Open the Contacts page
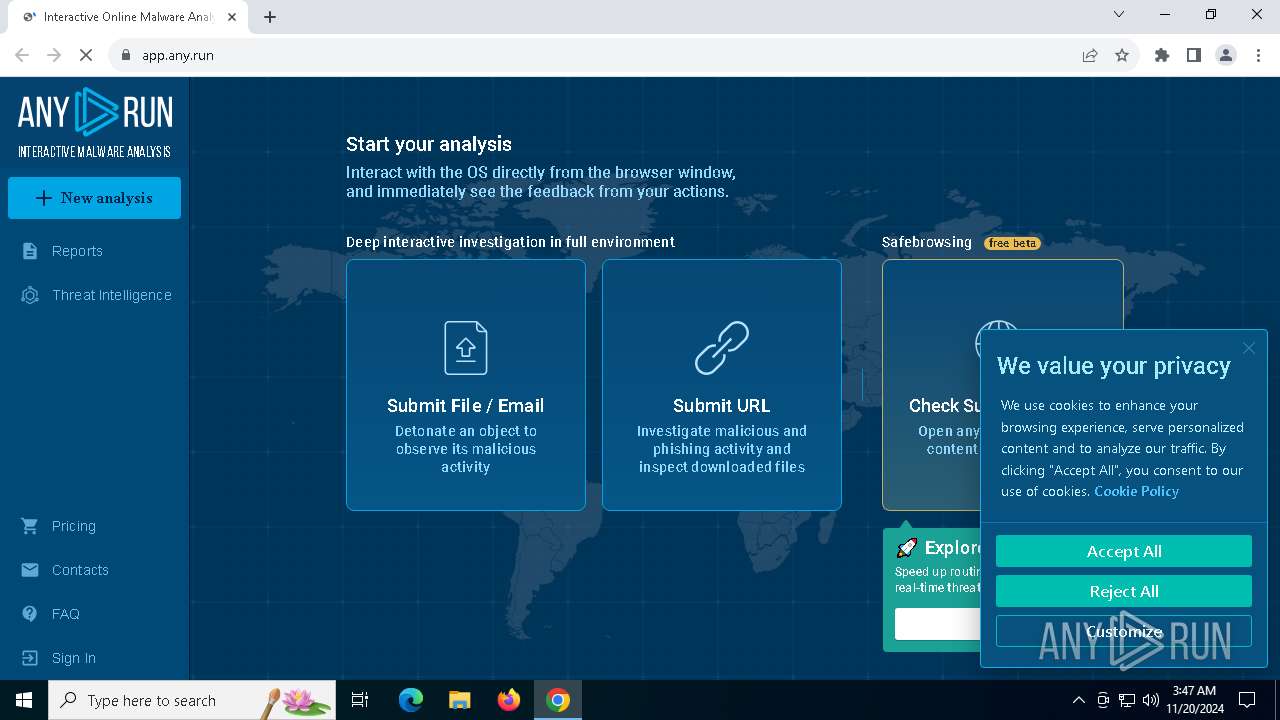This screenshot has width=1280, height=720. pos(79,570)
